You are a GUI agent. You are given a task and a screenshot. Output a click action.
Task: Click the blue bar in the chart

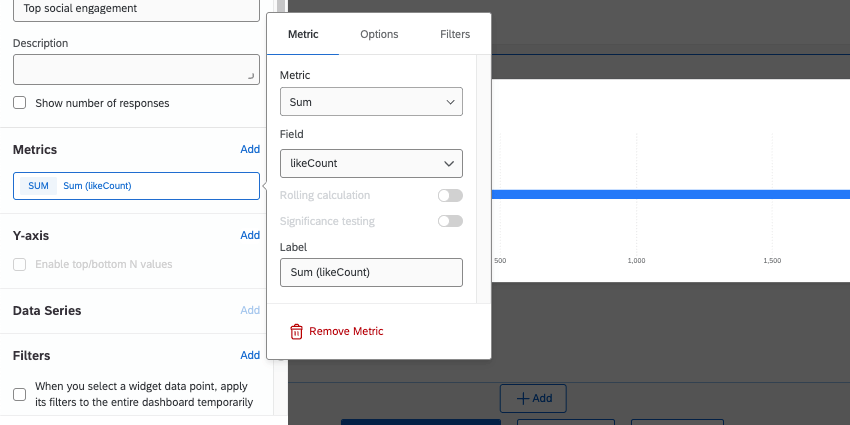[x=670, y=194]
